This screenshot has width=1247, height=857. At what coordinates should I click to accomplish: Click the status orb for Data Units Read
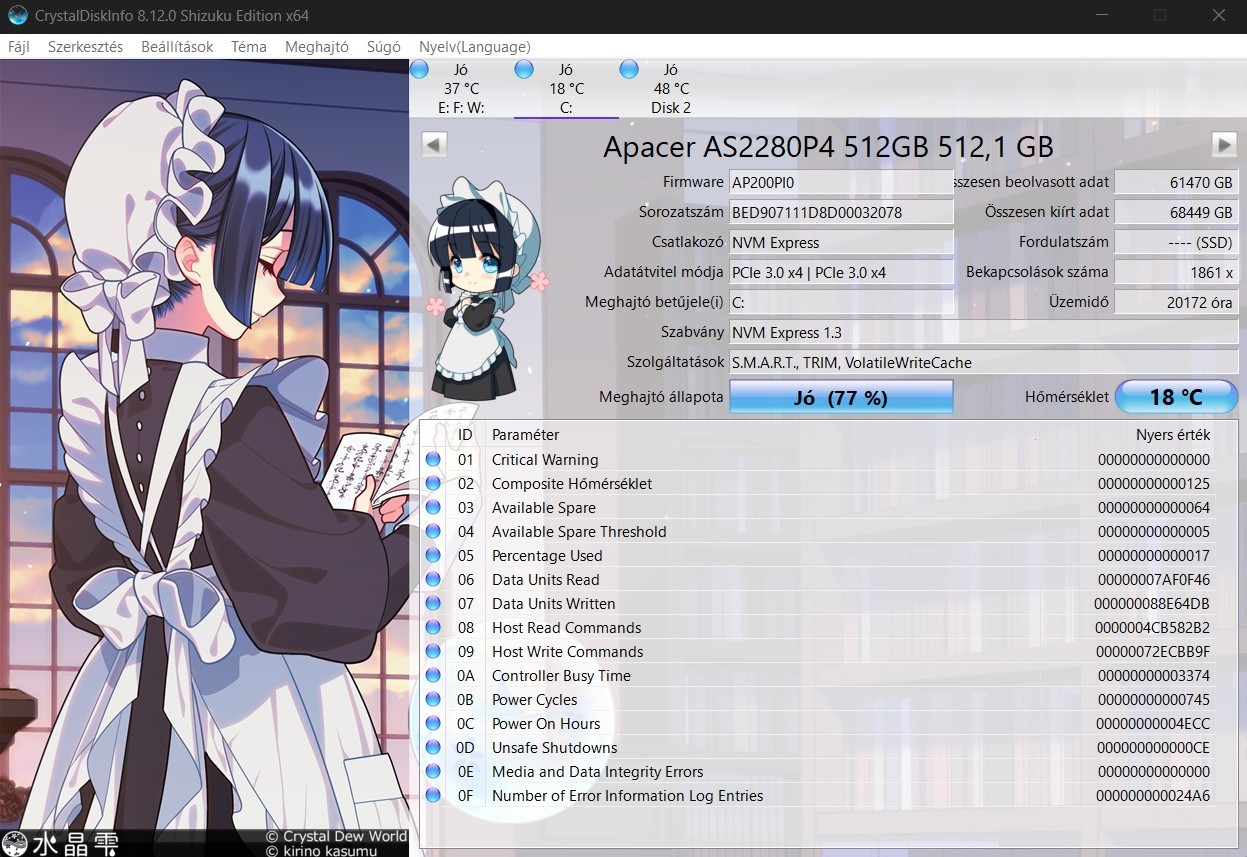(x=433, y=580)
